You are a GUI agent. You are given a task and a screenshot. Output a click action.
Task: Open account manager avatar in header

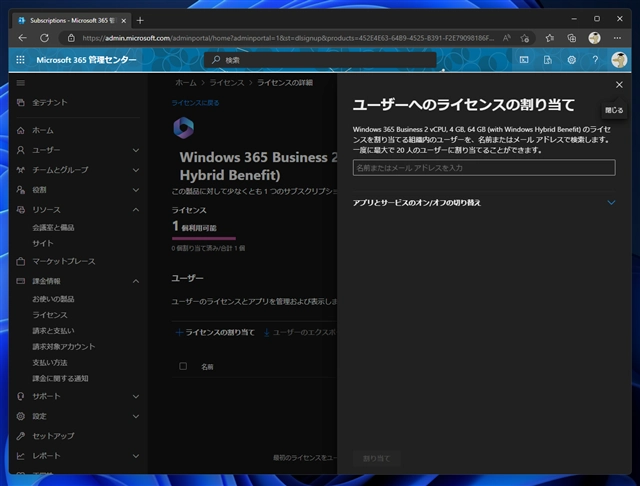619,60
